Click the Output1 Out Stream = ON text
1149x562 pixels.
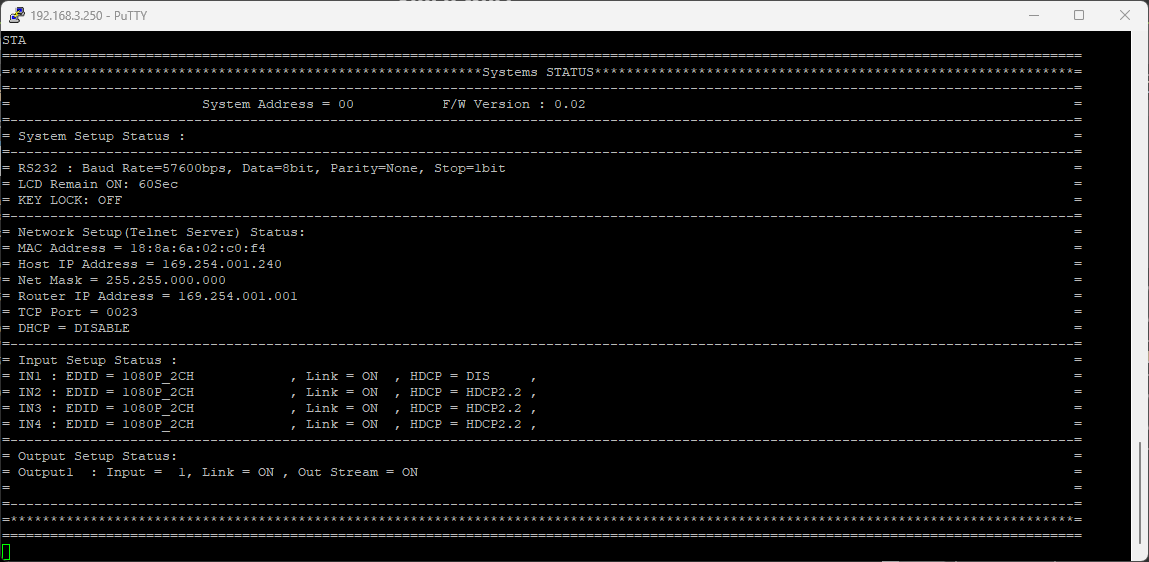[x=358, y=472]
